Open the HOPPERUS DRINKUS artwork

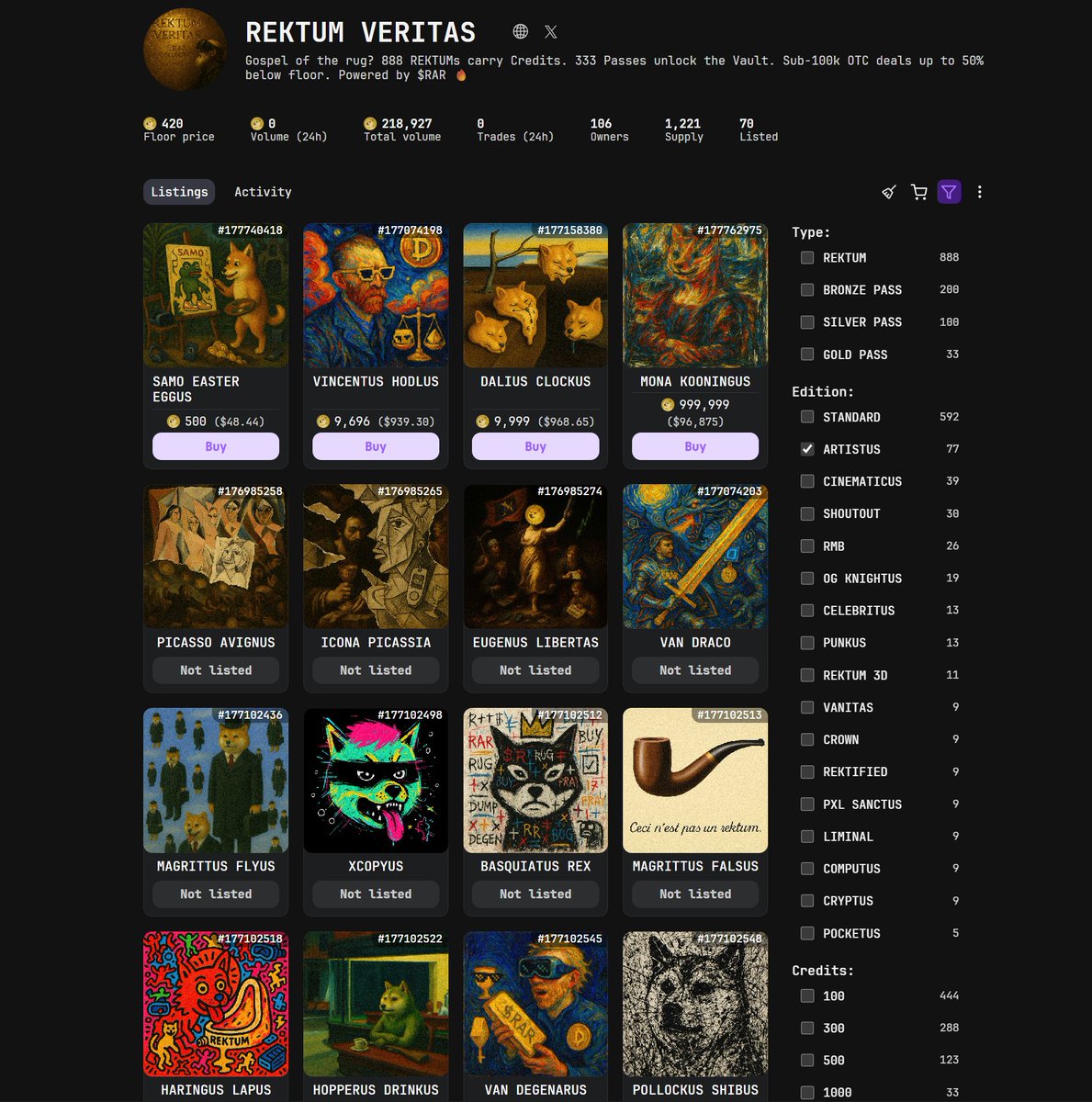pyautogui.click(x=376, y=1004)
